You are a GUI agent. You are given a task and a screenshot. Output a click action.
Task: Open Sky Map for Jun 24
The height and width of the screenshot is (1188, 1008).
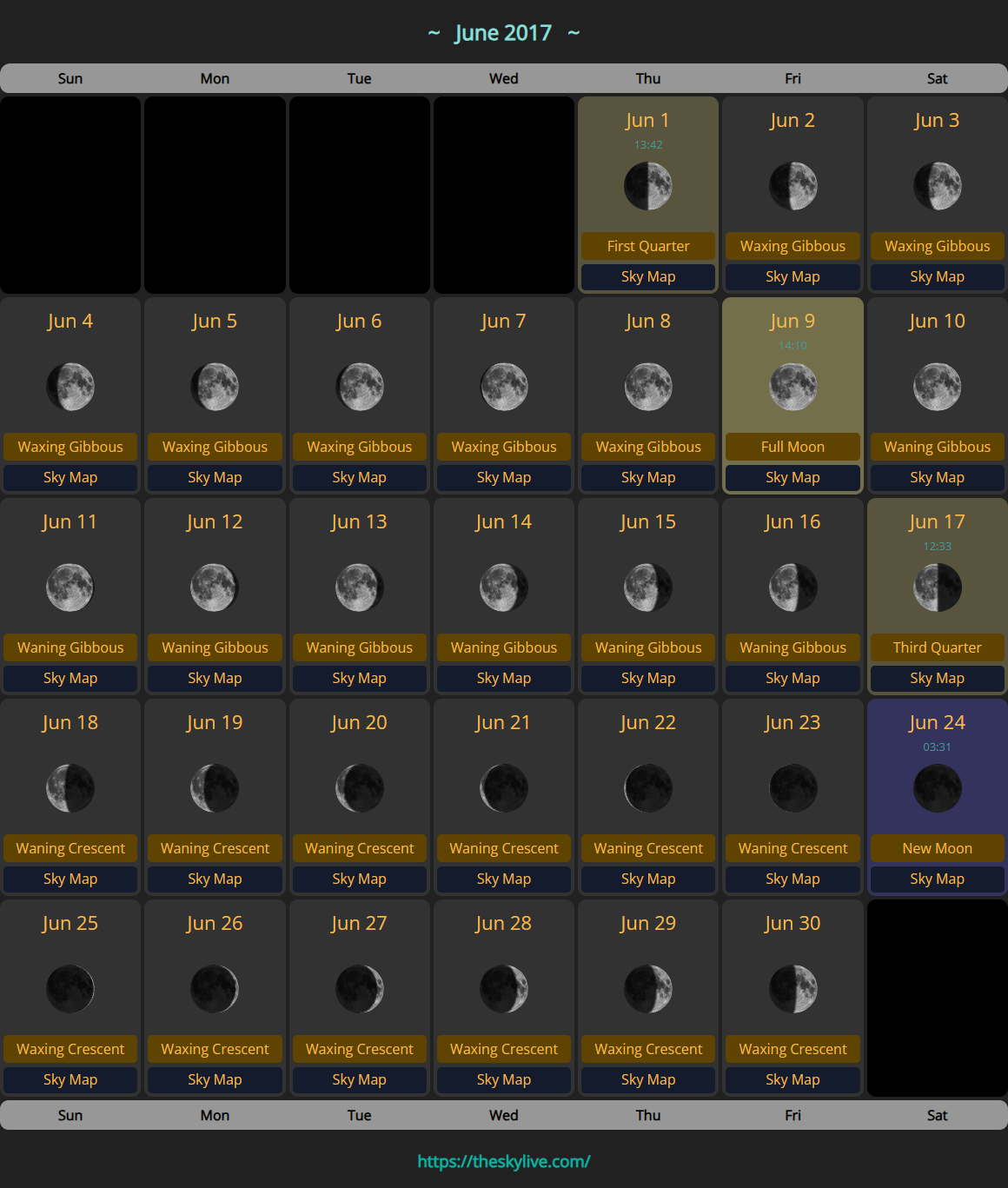click(937, 879)
